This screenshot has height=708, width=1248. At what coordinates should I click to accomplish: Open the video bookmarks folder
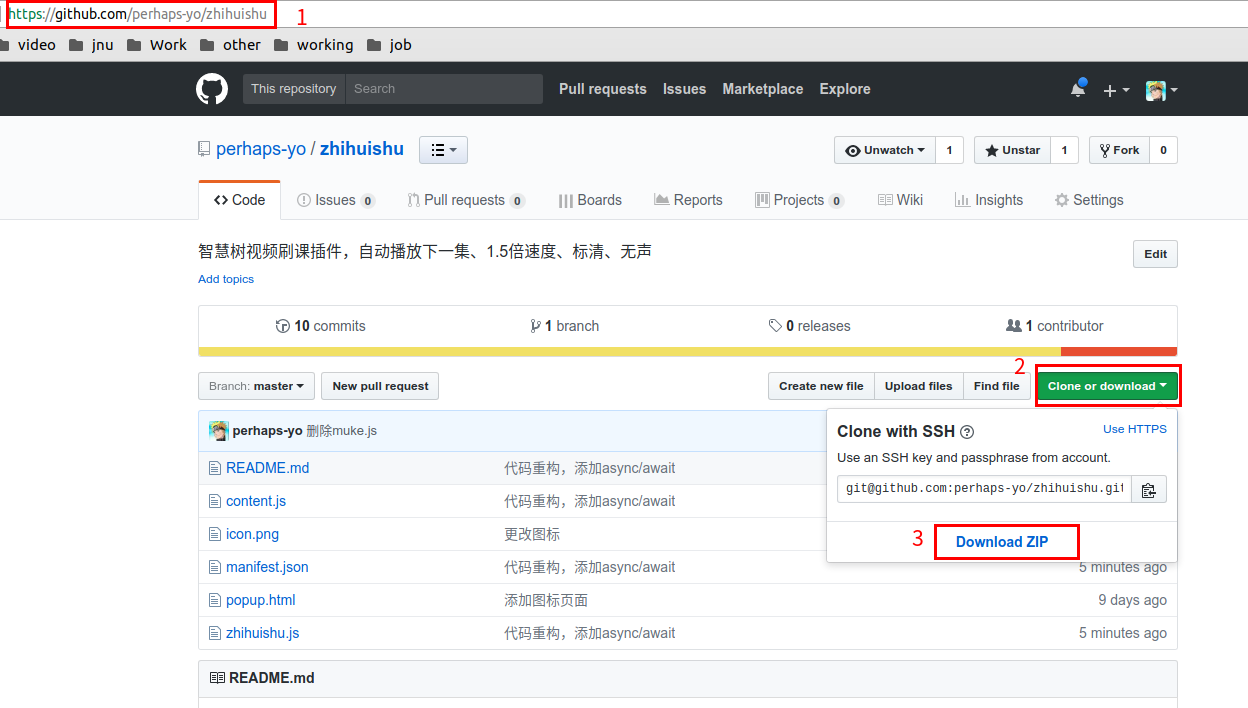pyautogui.click(x=28, y=45)
